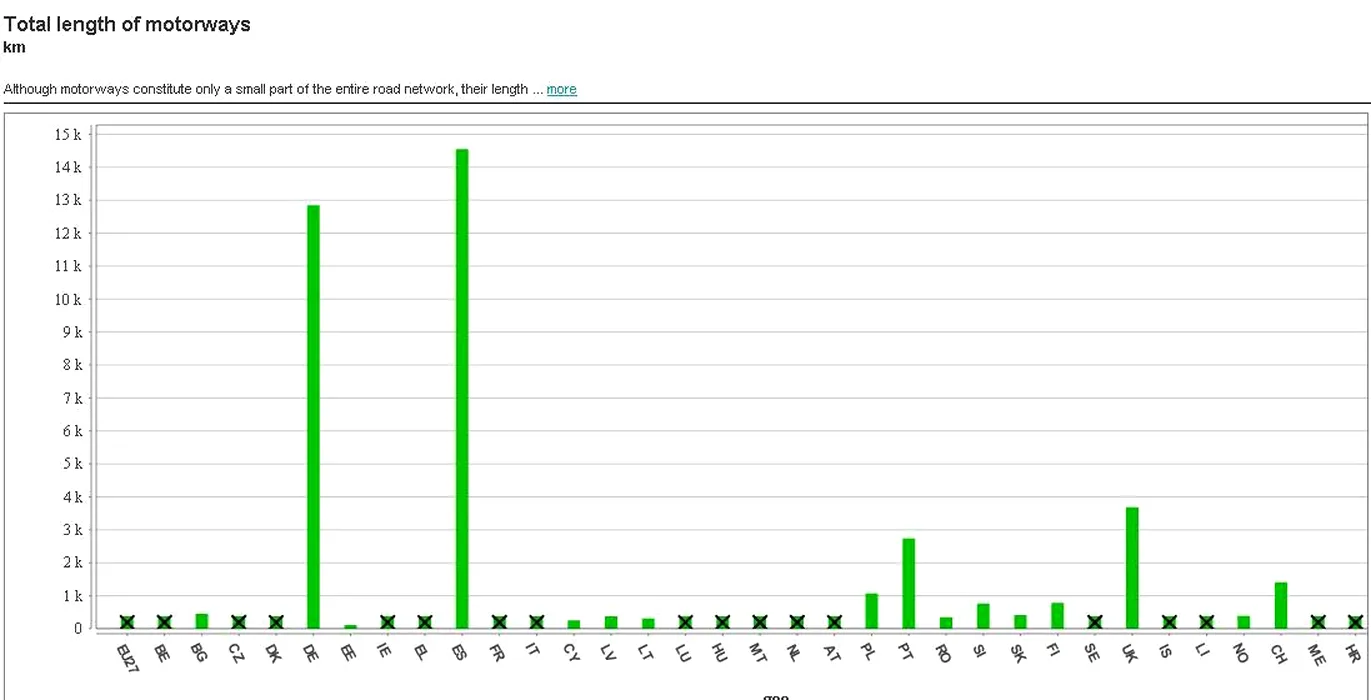Click the tall green bar for ES
This screenshot has width=1371, height=700.
[x=462, y=390]
